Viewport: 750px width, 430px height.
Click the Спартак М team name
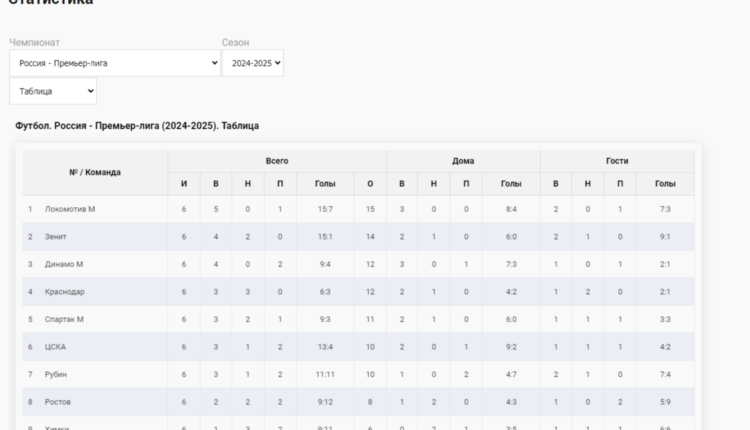coord(64,319)
